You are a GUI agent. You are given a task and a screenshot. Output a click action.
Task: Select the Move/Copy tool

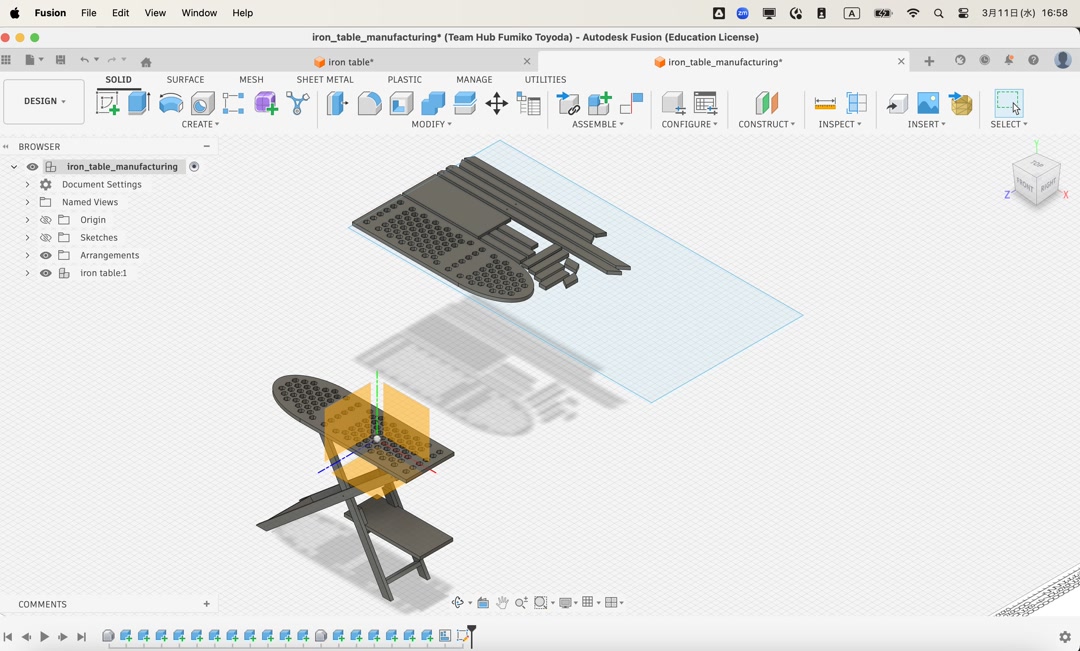tap(497, 103)
